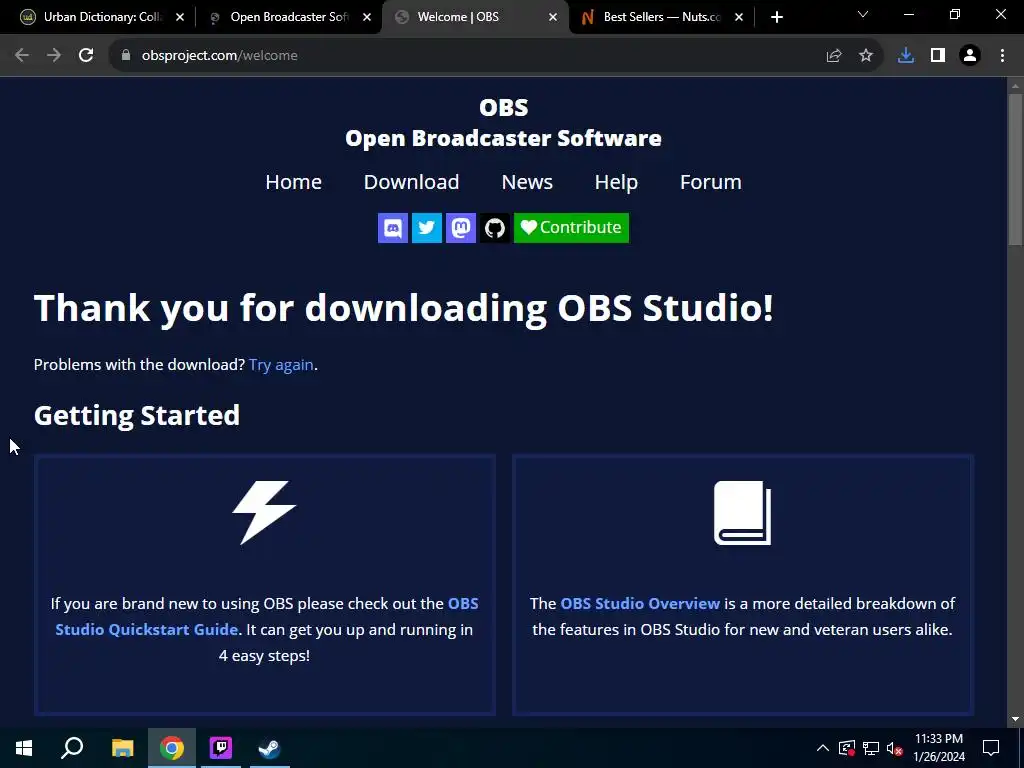Open the Windows Start menu

click(24, 748)
